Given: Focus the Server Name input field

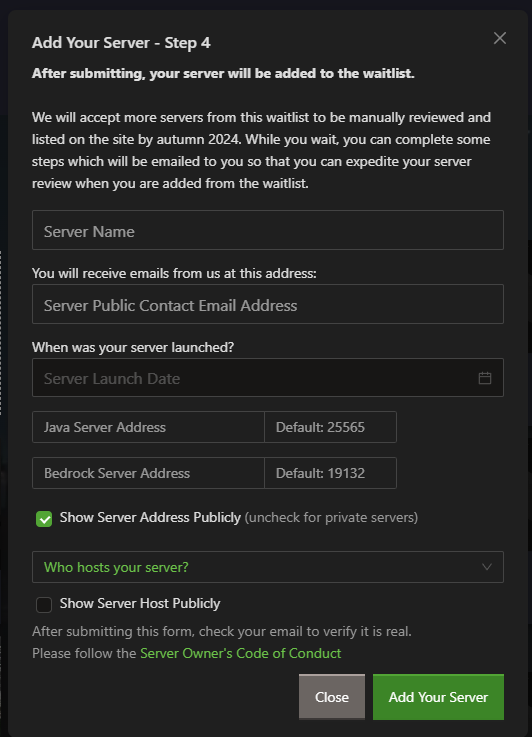Looking at the screenshot, I should pos(268,230).
